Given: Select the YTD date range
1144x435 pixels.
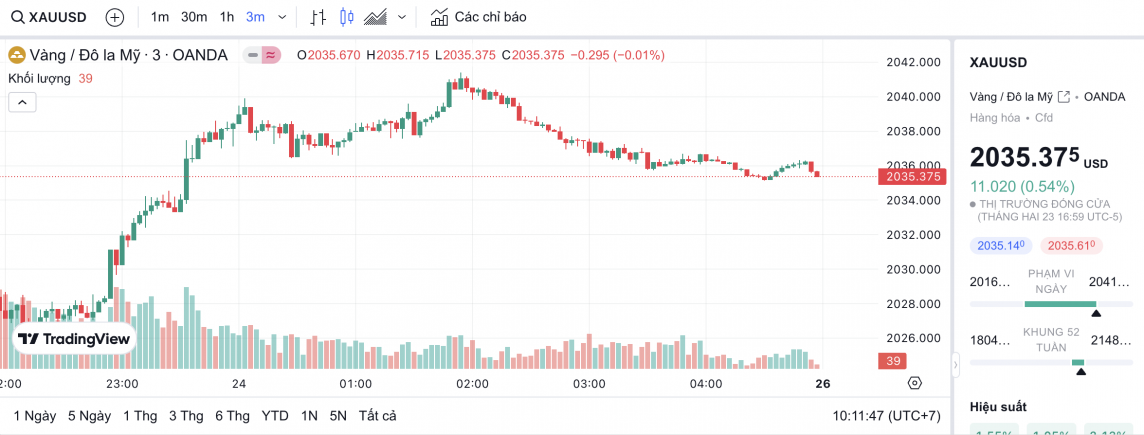Looking at the screenshot, I should click(275, 415).
